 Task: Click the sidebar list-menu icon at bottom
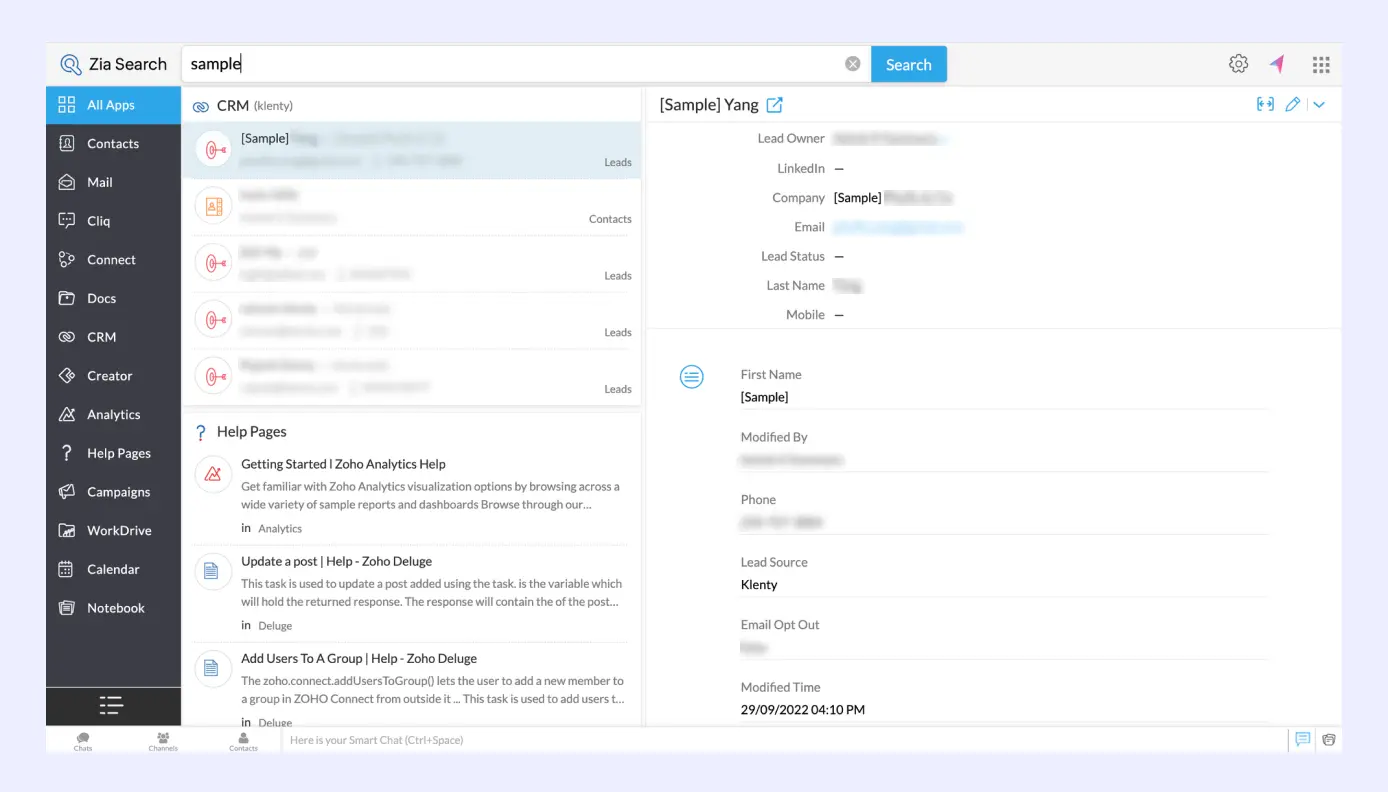pos(111,706)
